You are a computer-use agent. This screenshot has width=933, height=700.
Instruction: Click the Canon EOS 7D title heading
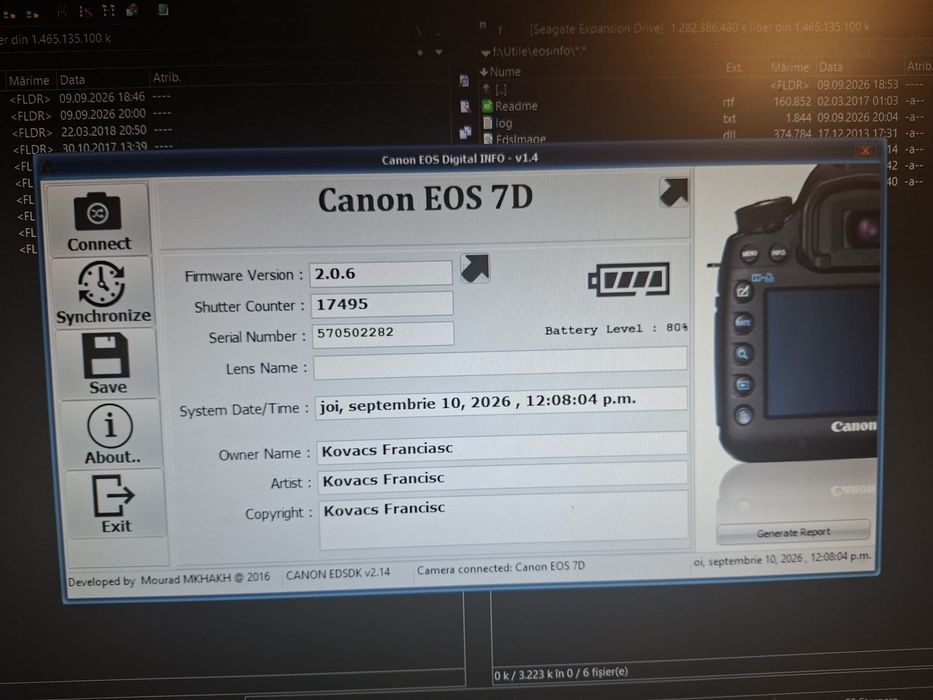point(425,199)
